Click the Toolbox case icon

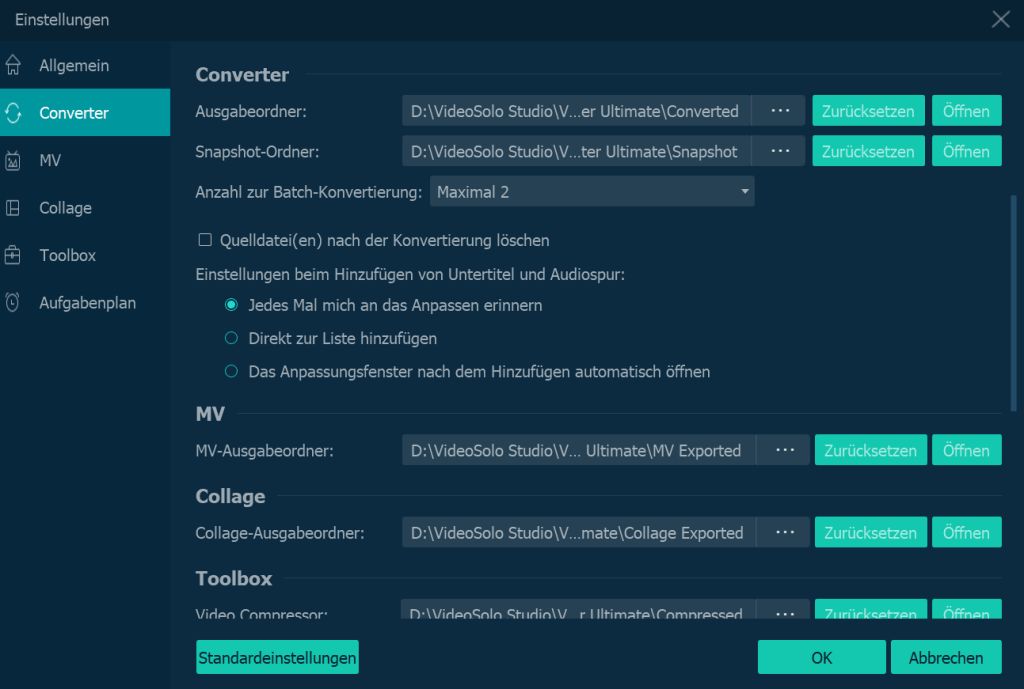tap(13, 256)
